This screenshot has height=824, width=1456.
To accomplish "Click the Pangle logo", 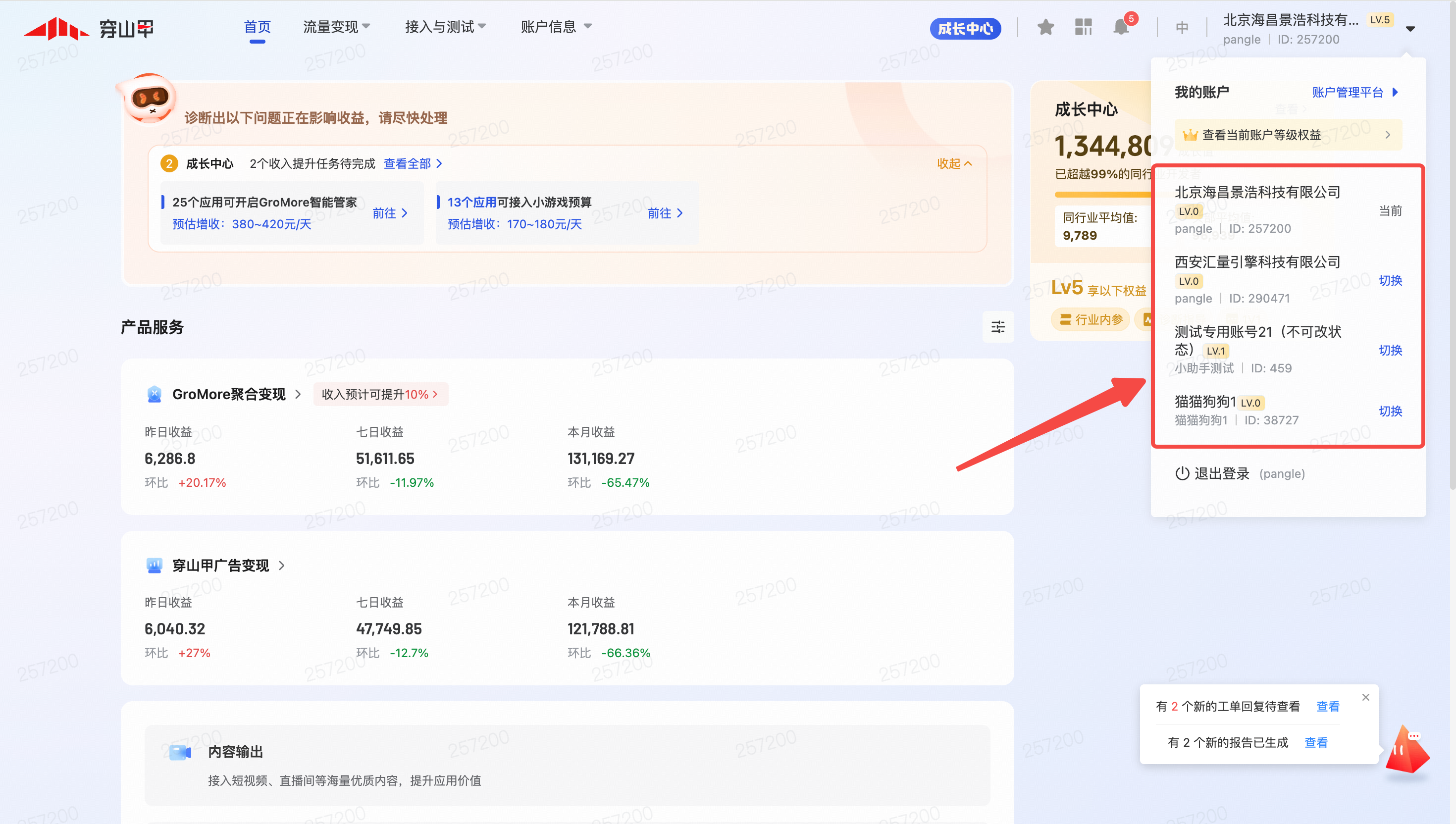I will (x=89, y=28).
